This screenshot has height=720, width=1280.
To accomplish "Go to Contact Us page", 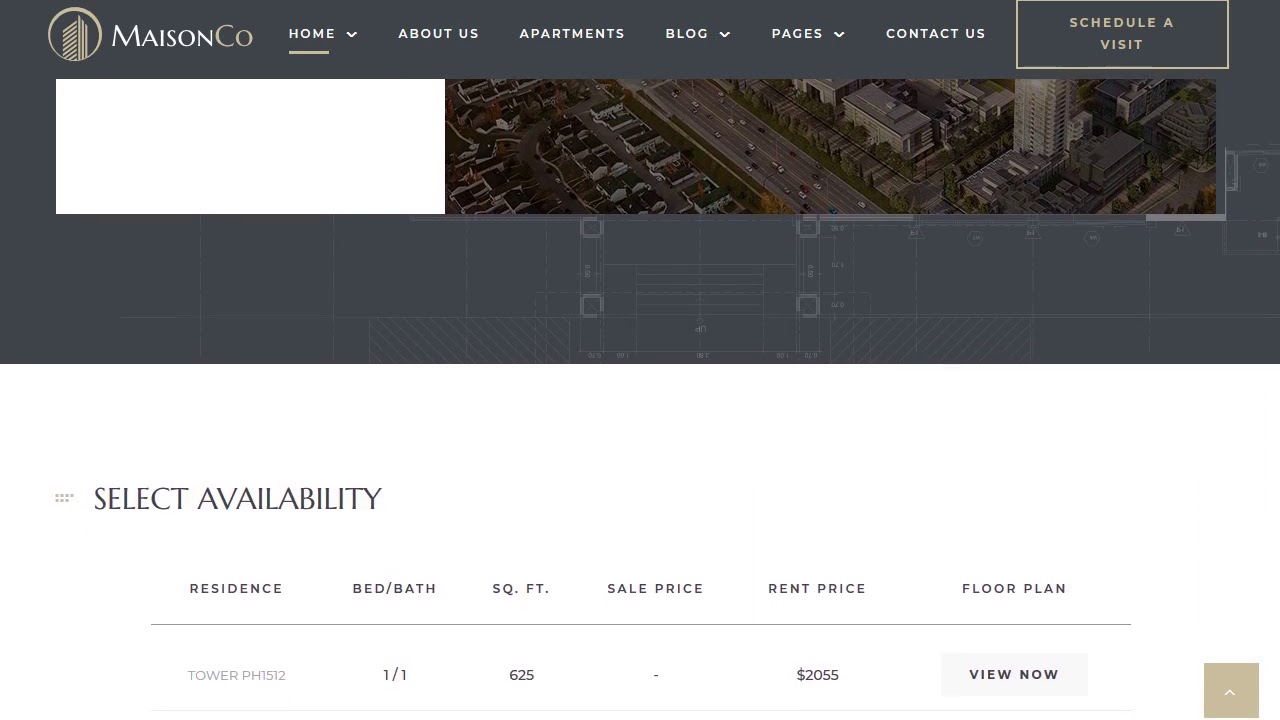I will point(936,33).
